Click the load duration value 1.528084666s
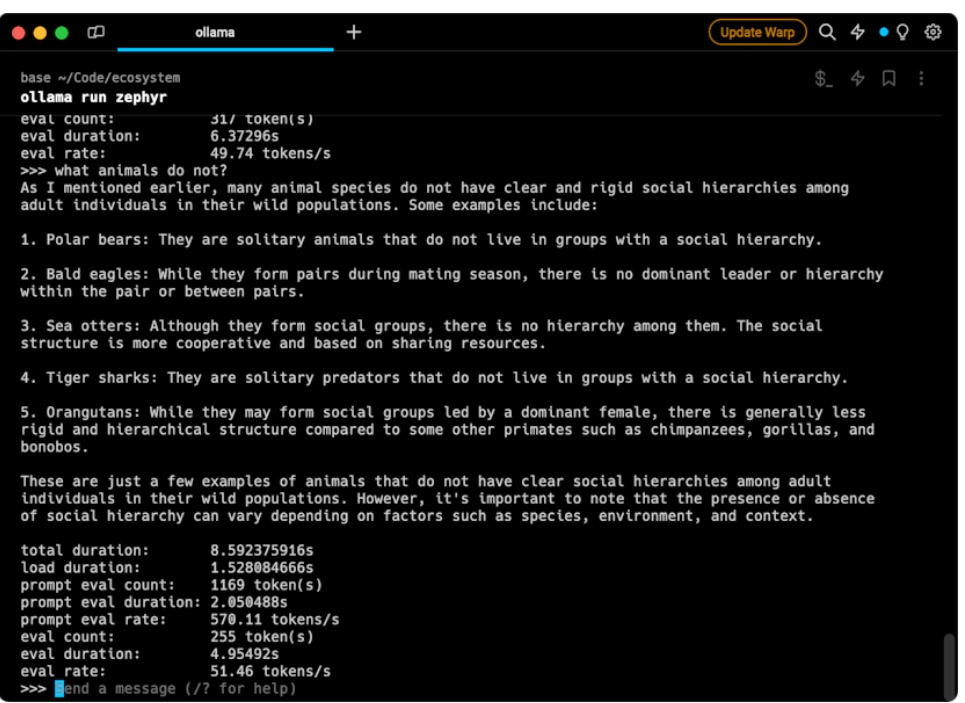The image size is (965, 703). coord(262,568)
